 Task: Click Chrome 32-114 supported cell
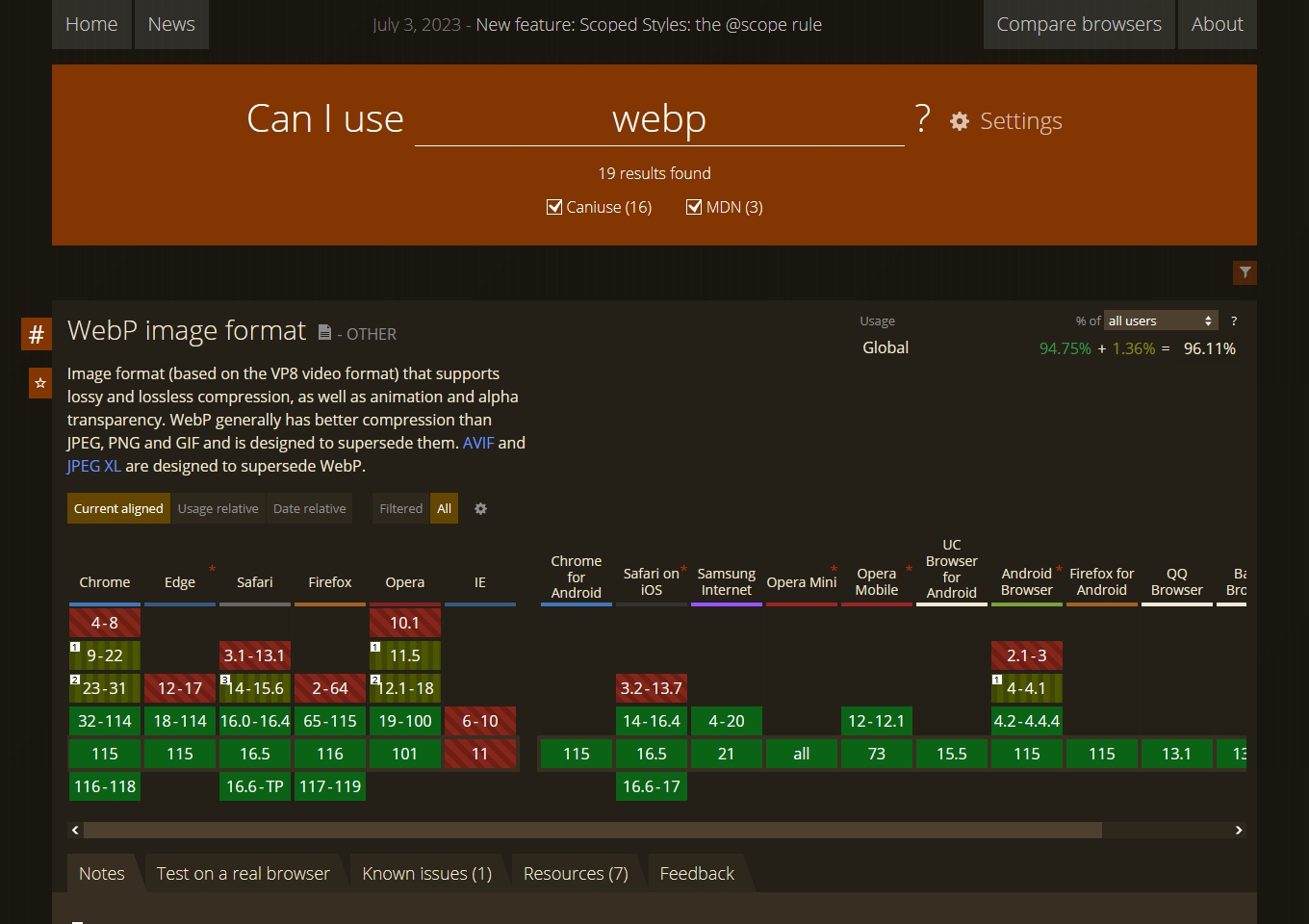(105, 721)
